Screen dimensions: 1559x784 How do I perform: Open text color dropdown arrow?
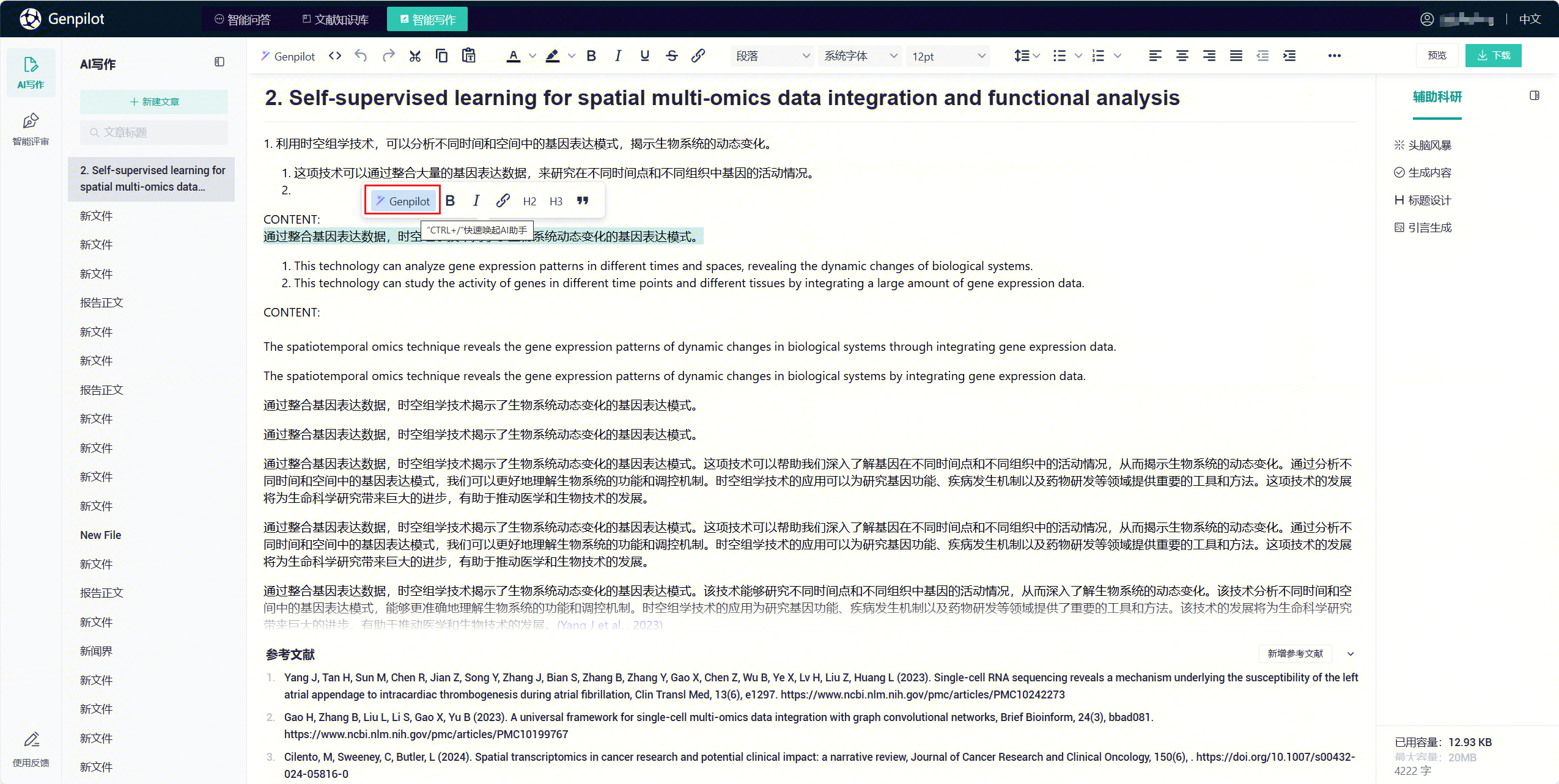click(533, 56)
